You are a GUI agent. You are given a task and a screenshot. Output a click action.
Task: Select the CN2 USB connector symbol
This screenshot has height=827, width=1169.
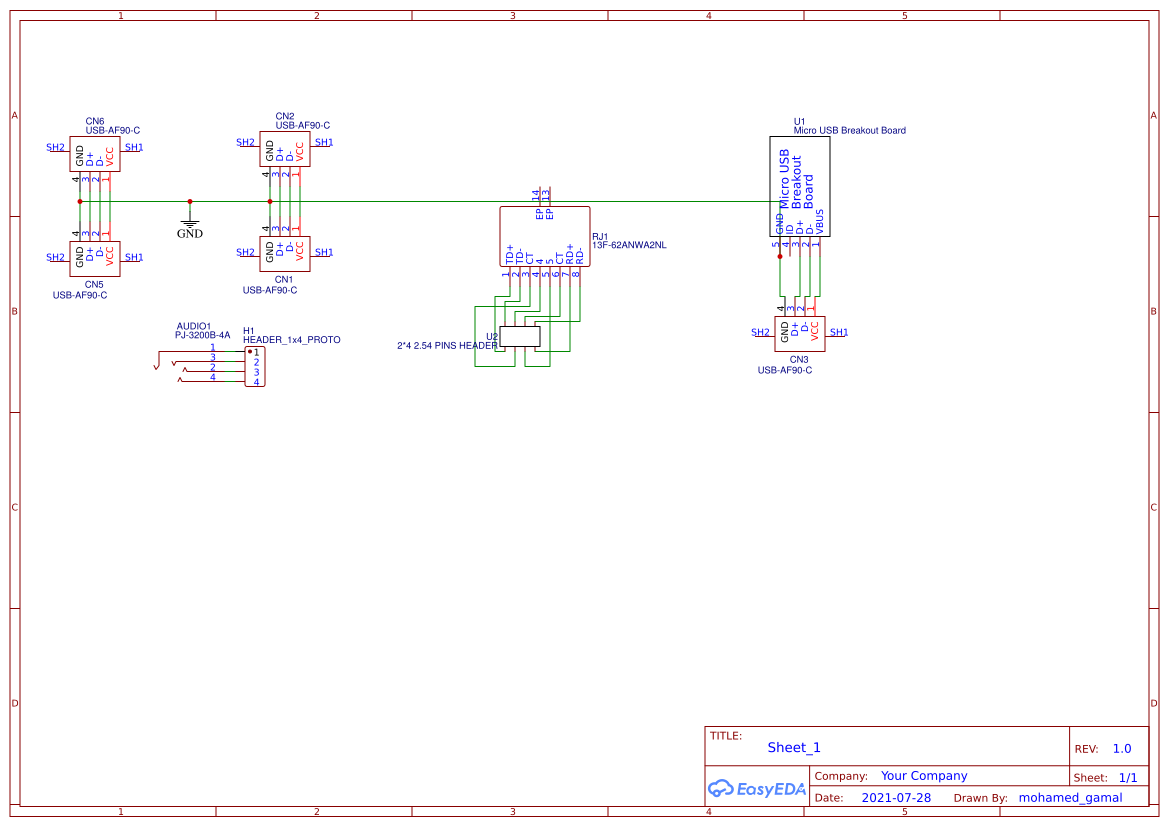tap(283, 148)
